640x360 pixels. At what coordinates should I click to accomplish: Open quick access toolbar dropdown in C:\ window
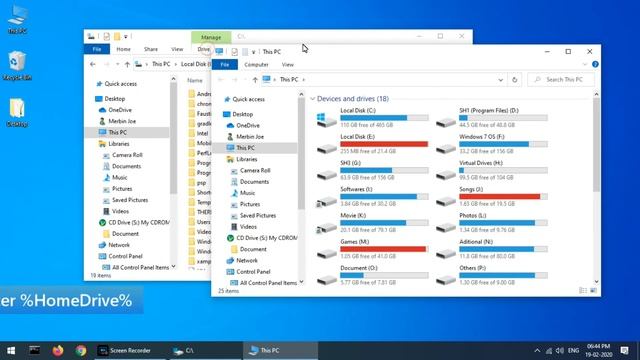point(126,37)
